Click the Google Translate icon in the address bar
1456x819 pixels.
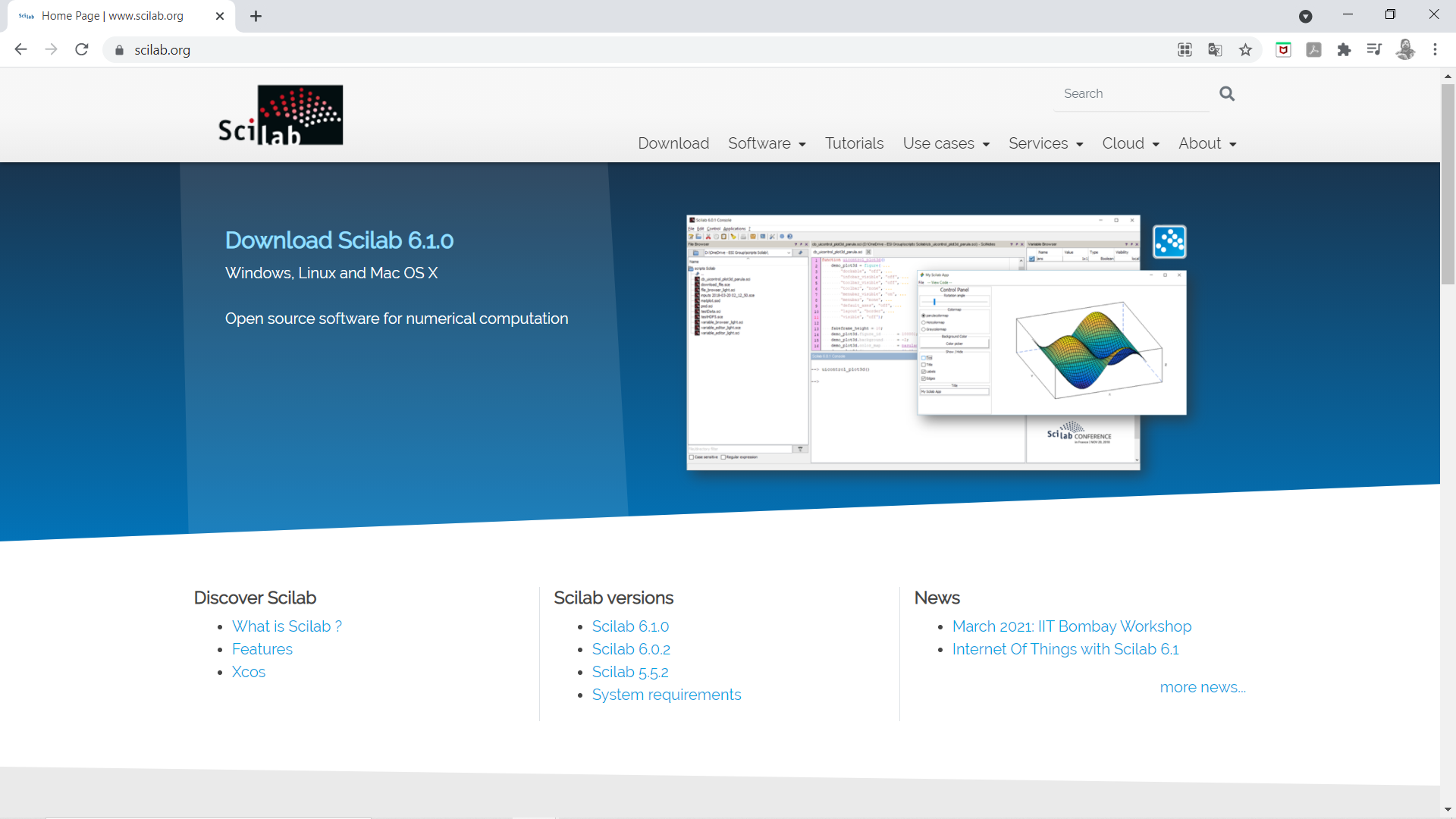pyautogui.click(x=1215, y=50)
